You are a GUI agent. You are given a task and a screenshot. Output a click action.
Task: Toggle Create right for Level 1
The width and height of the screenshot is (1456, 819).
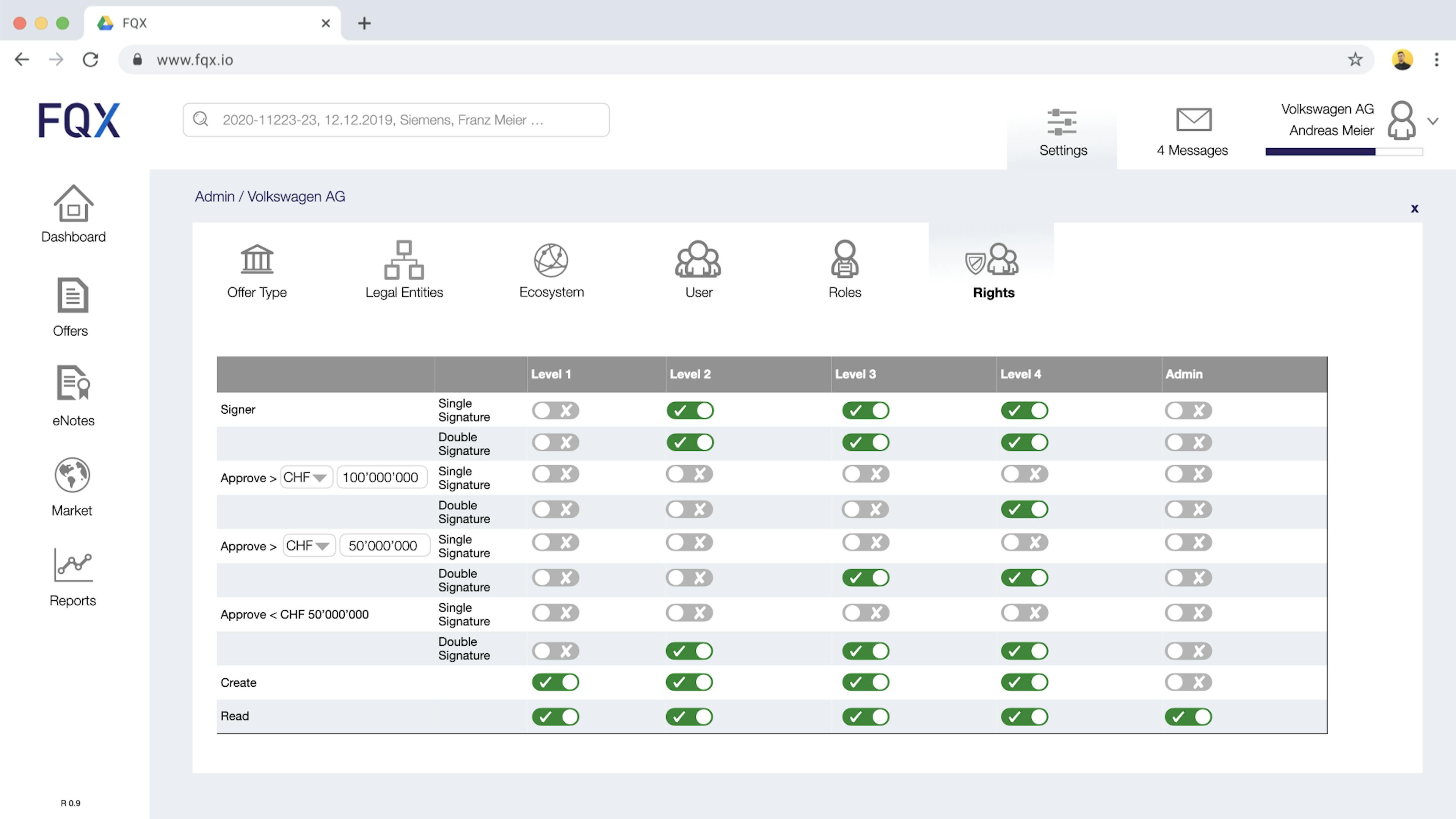[555, 682]
